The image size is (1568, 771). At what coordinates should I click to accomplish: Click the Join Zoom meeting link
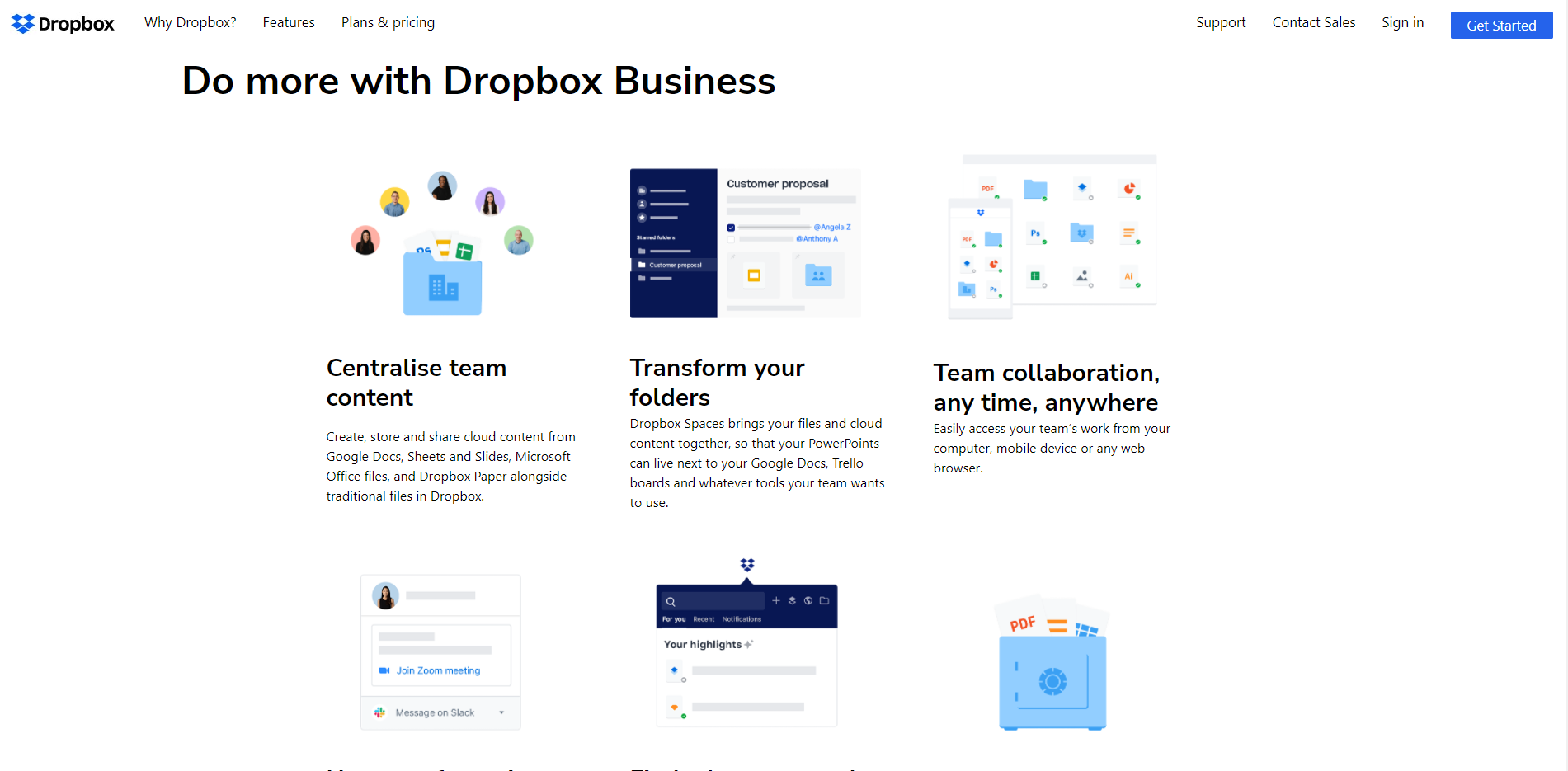point(437,670)
